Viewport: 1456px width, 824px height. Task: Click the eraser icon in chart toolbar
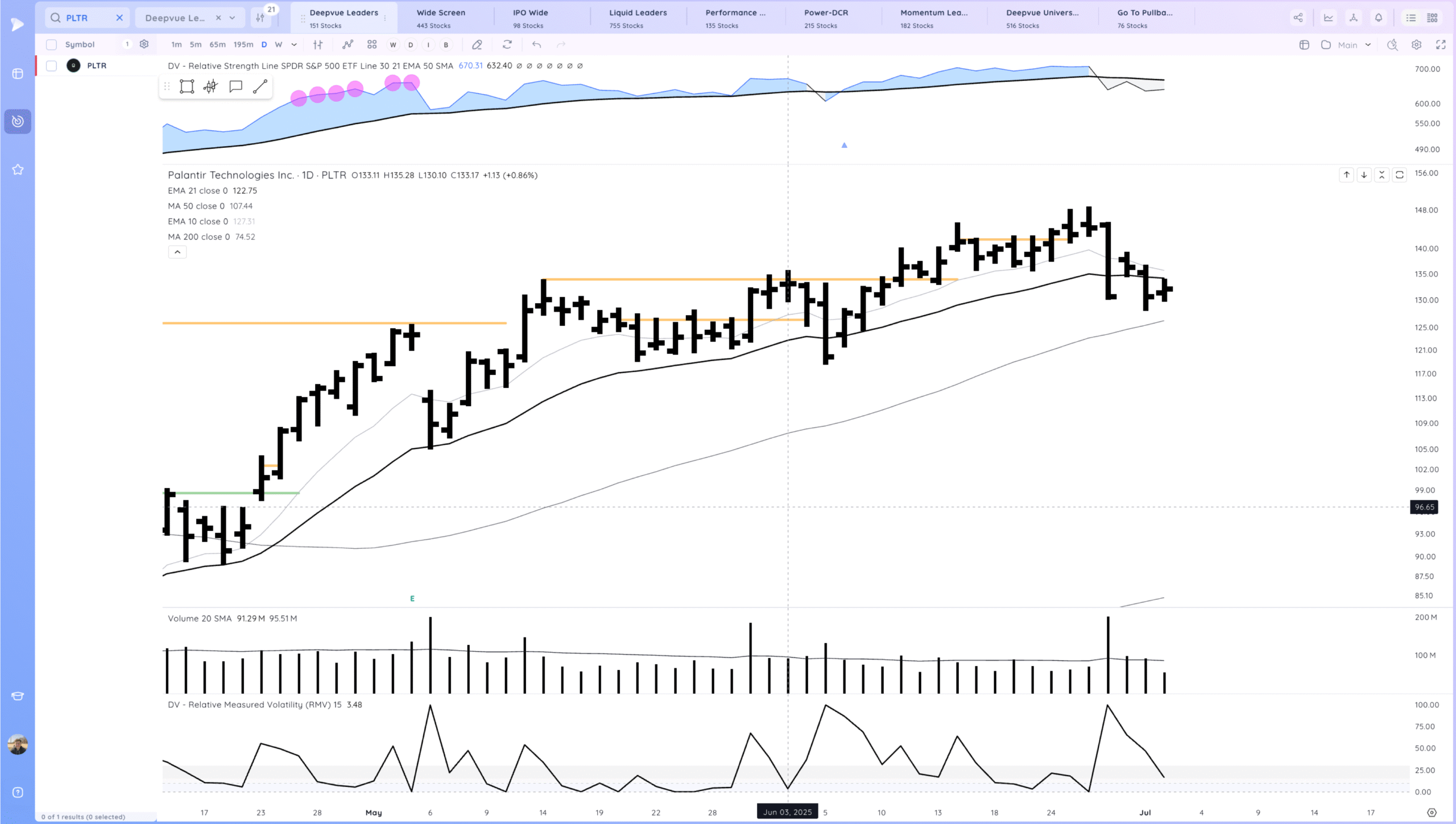pyautogui.click(x=477, y=44)
